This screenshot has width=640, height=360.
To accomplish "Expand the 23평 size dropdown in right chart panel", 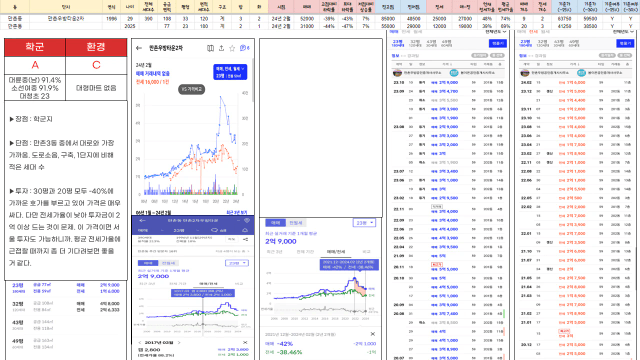I will pos(364,223).
